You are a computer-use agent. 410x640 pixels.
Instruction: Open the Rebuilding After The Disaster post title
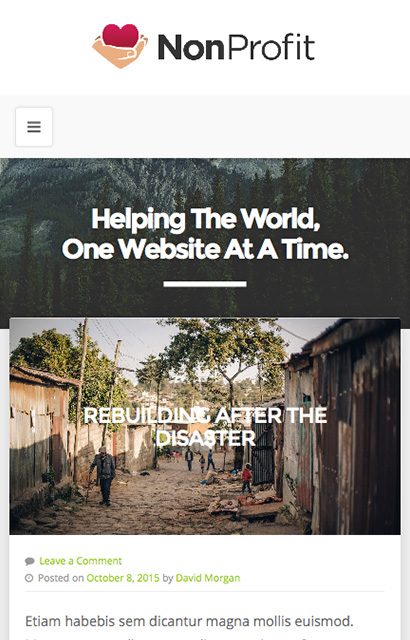pos(205,427)
